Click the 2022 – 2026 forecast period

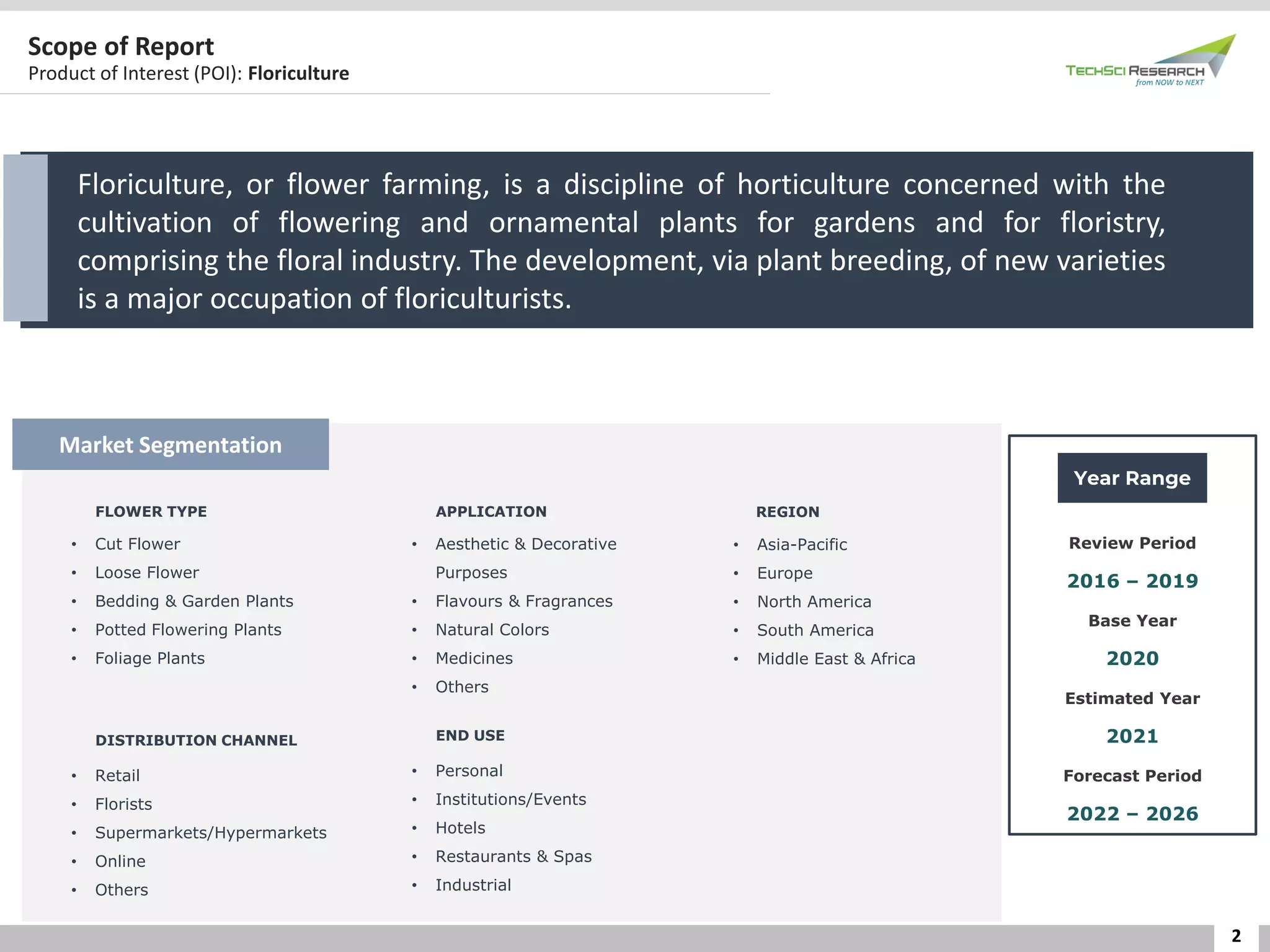click(x=1132, y=814)
